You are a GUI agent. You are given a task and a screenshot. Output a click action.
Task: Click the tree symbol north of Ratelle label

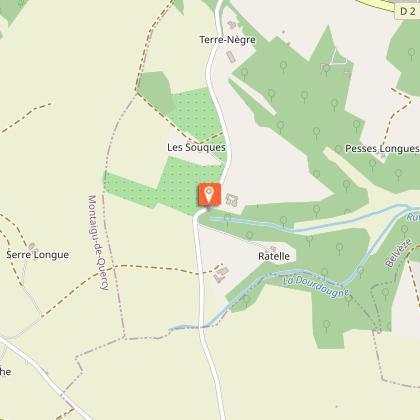click(x=249, y=236)
